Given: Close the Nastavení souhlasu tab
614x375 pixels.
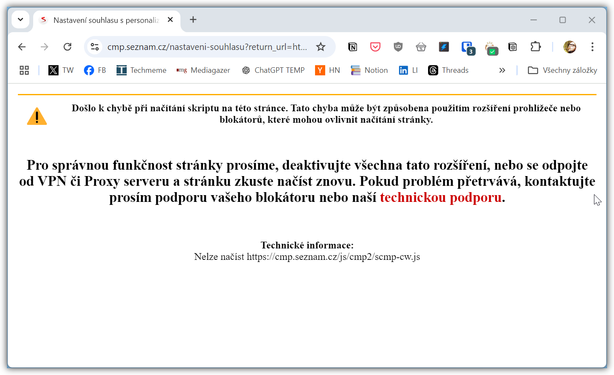Looking at the screenshot, I should point(170,20).
